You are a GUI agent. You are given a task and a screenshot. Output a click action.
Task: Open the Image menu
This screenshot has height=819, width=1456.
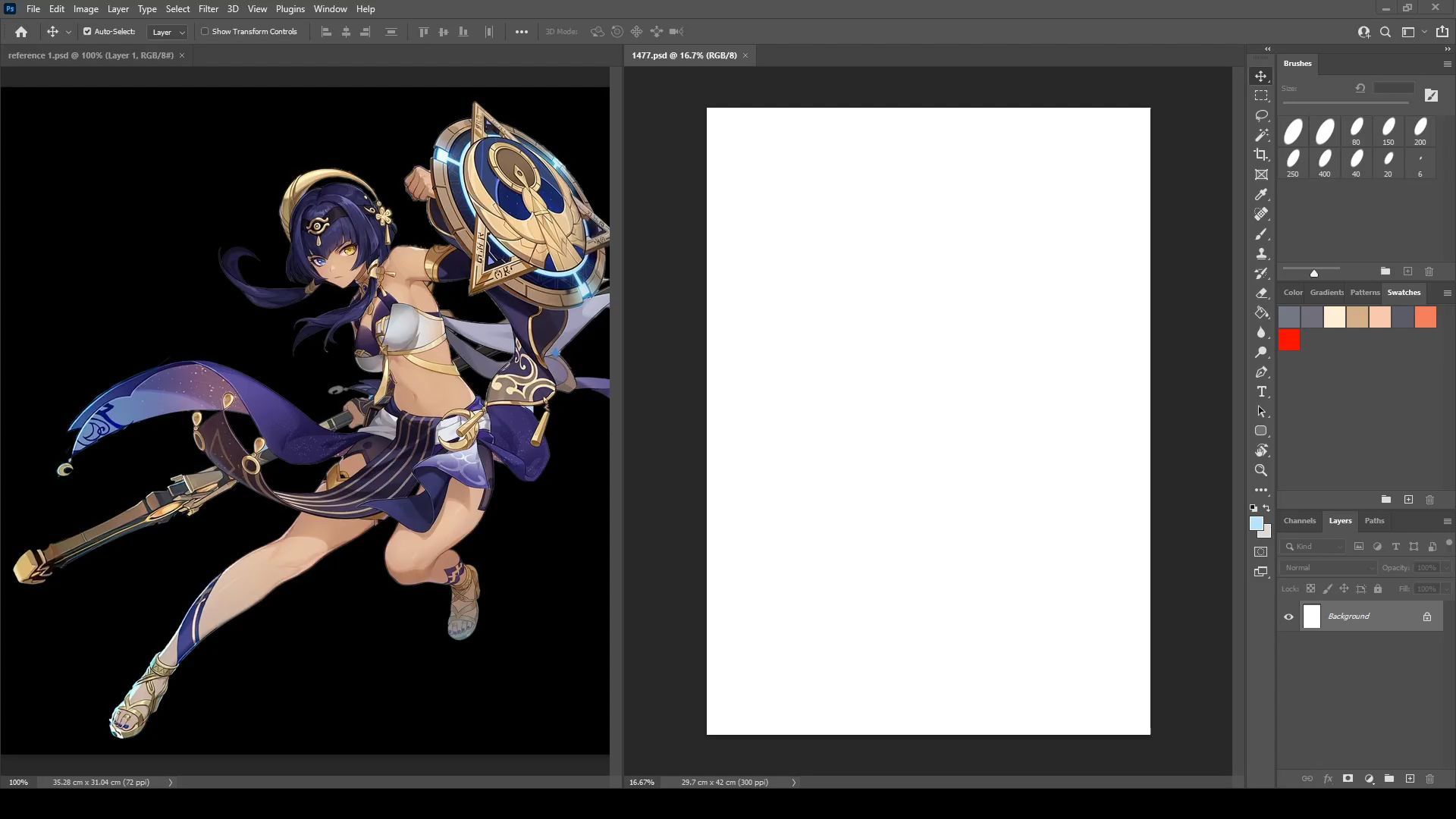click(x=86, y=9)
